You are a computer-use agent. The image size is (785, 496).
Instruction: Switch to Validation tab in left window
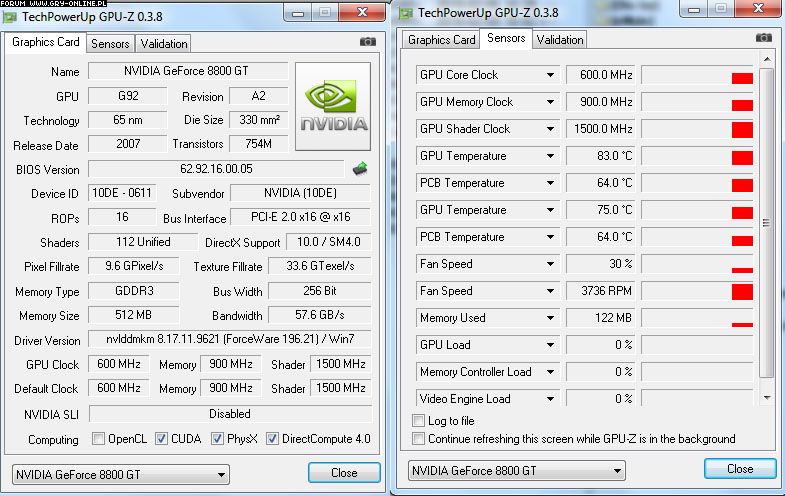click(x=164, y=44)
